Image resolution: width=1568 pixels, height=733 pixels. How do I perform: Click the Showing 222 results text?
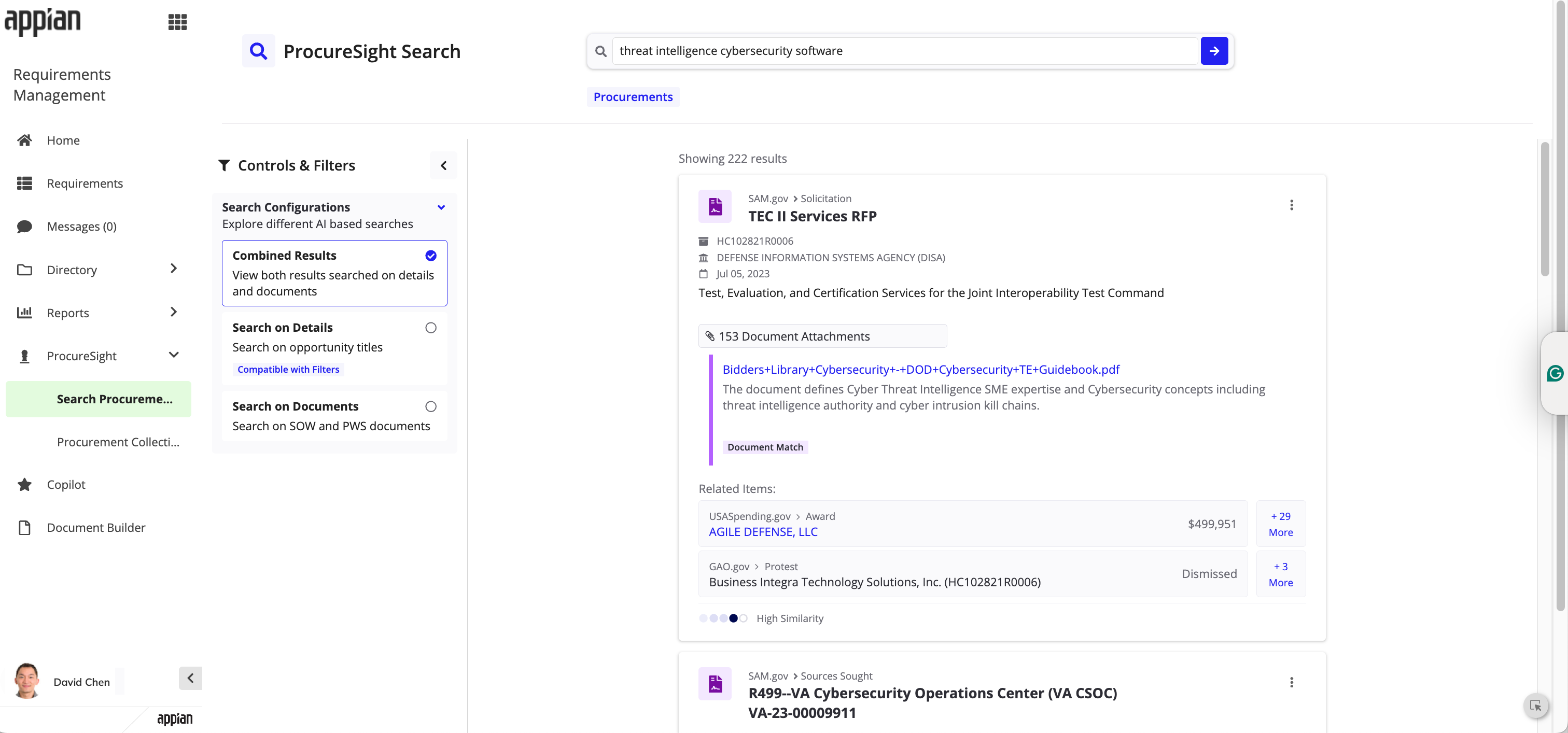click(732, 158)
